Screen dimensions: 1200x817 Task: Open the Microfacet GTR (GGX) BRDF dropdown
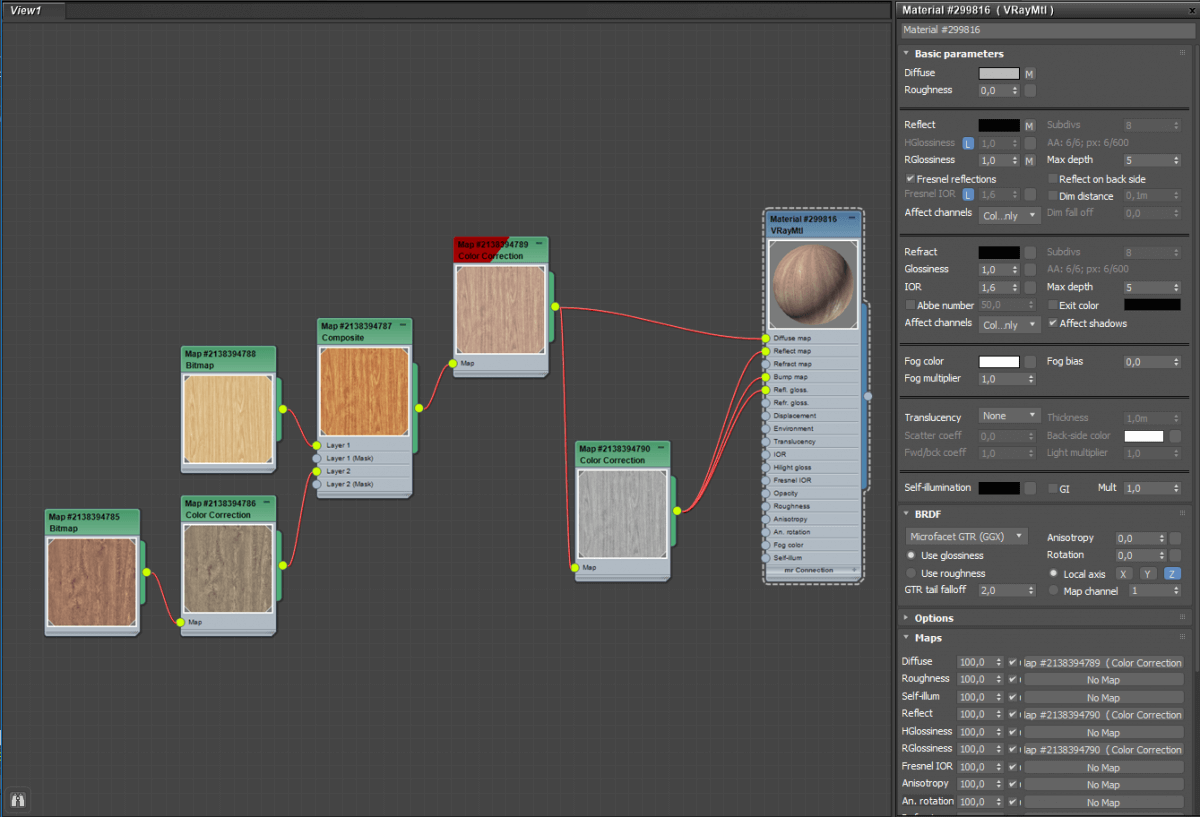point(966,537)
